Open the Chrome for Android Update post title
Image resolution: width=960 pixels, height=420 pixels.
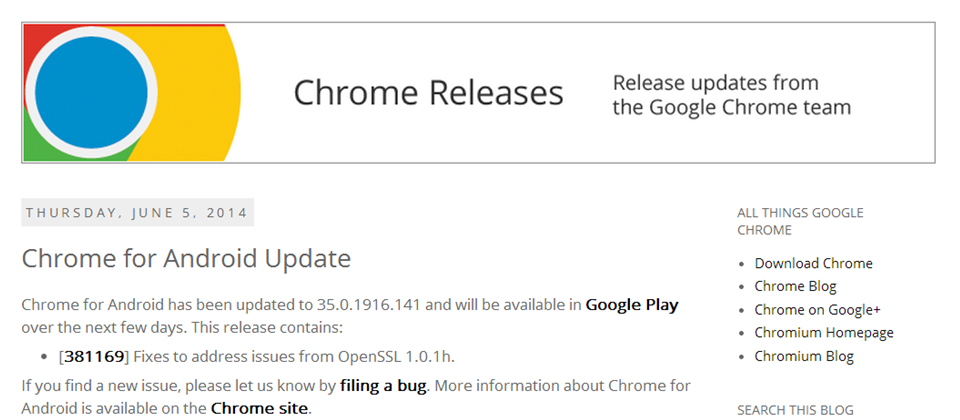coord(186,259)
